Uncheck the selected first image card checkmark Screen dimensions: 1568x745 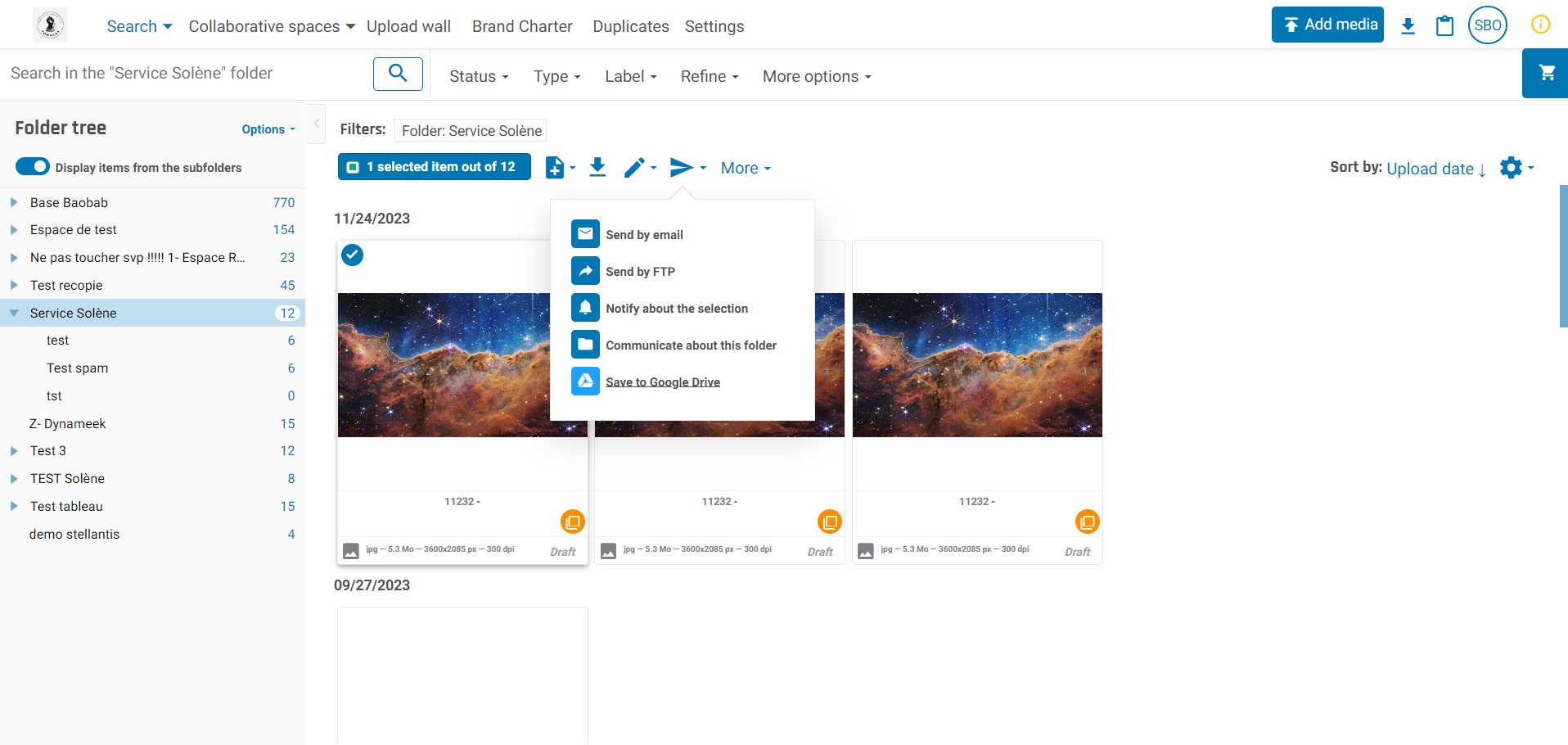[x=352, y=255]
